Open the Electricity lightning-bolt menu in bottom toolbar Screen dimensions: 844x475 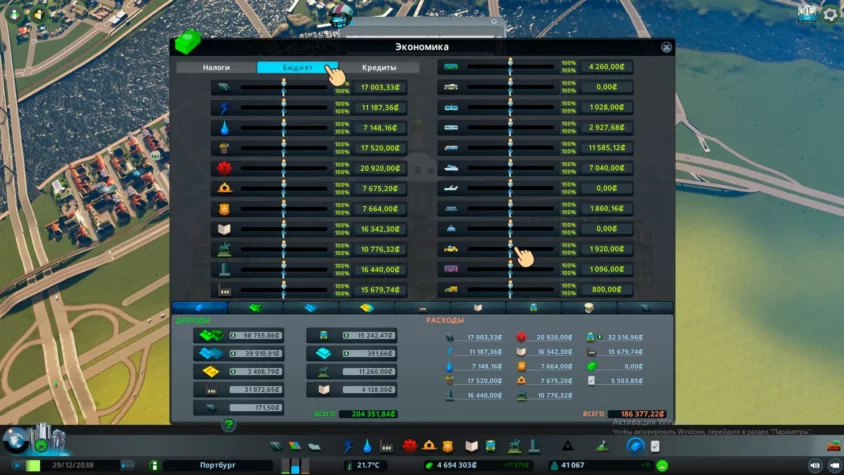click(x=348, y=446)
